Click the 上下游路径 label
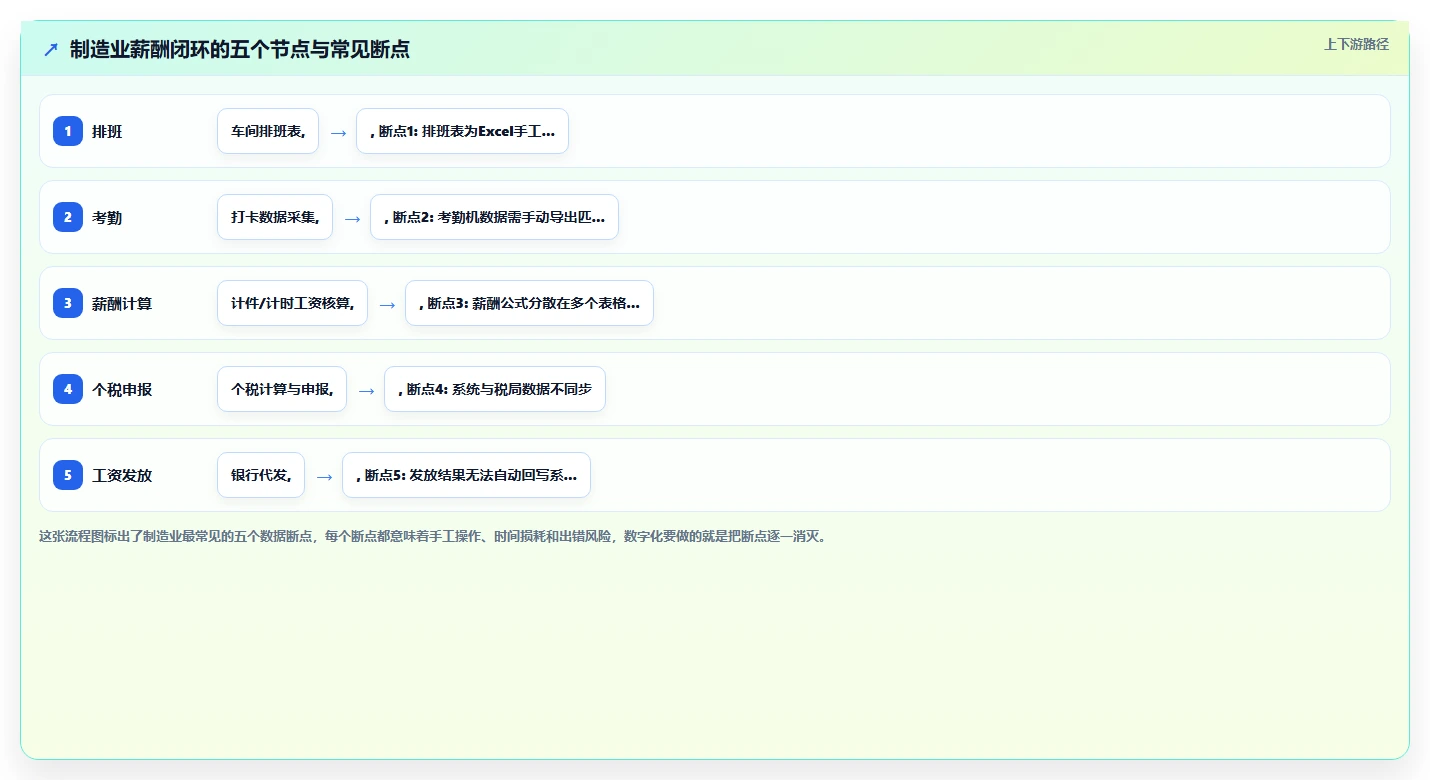Viewport: 1430px width, 780px height. click(1356, 44)
